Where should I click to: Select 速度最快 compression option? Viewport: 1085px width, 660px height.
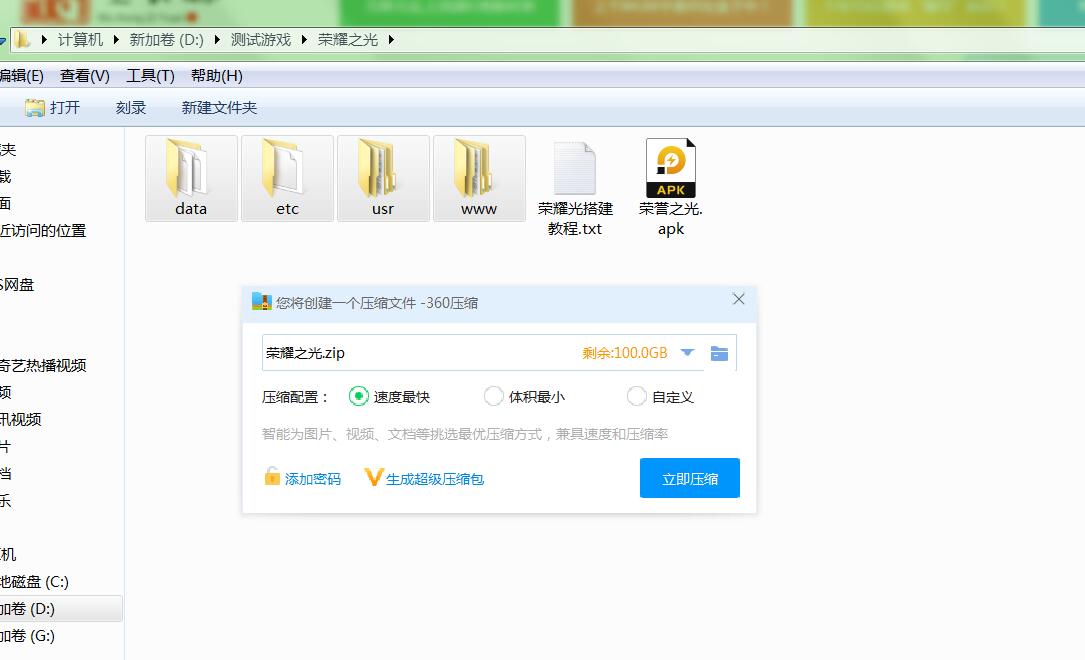(x=359, y=397)
